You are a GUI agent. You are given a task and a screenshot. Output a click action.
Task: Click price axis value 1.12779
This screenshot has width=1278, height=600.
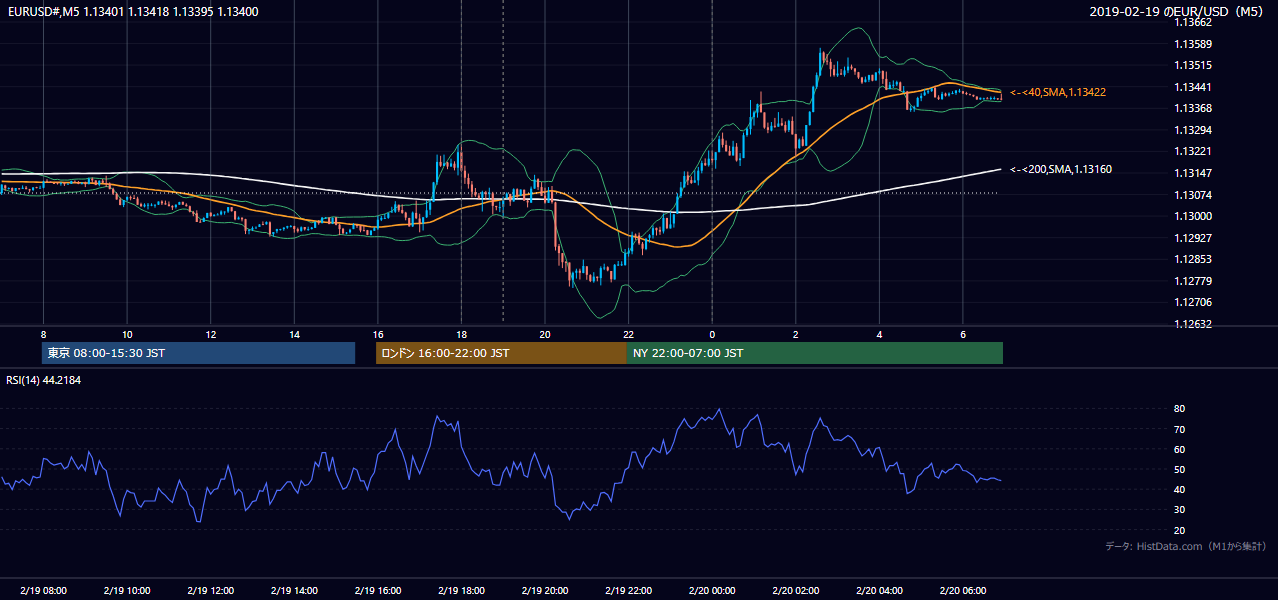pyautogui.click(x=1192, y=281)
